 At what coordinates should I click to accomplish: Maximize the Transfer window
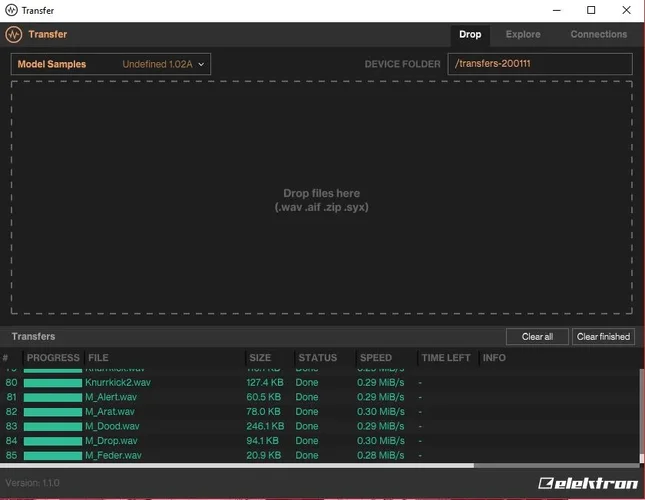(591, 10)
